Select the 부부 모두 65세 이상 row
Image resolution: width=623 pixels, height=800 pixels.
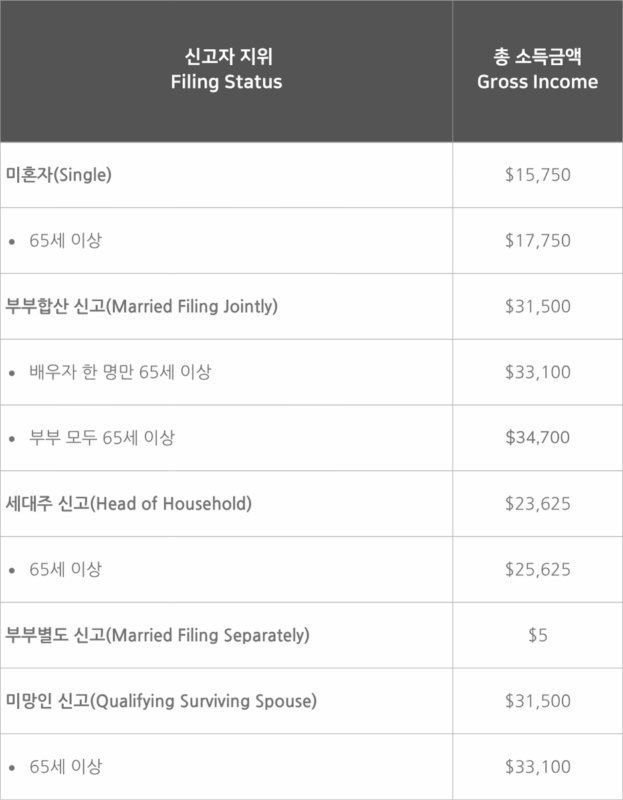106,438
